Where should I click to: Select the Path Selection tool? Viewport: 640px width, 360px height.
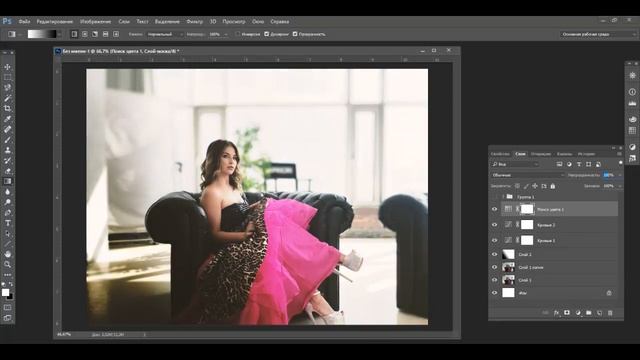click(7, 233)
